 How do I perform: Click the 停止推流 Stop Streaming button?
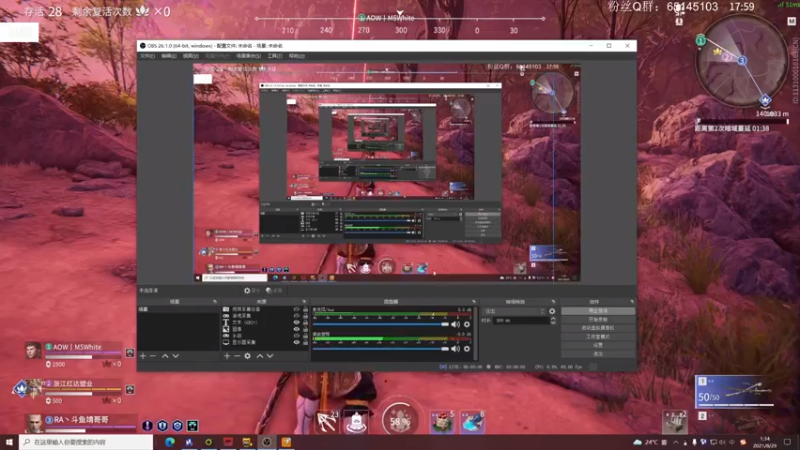click(598, 311)
